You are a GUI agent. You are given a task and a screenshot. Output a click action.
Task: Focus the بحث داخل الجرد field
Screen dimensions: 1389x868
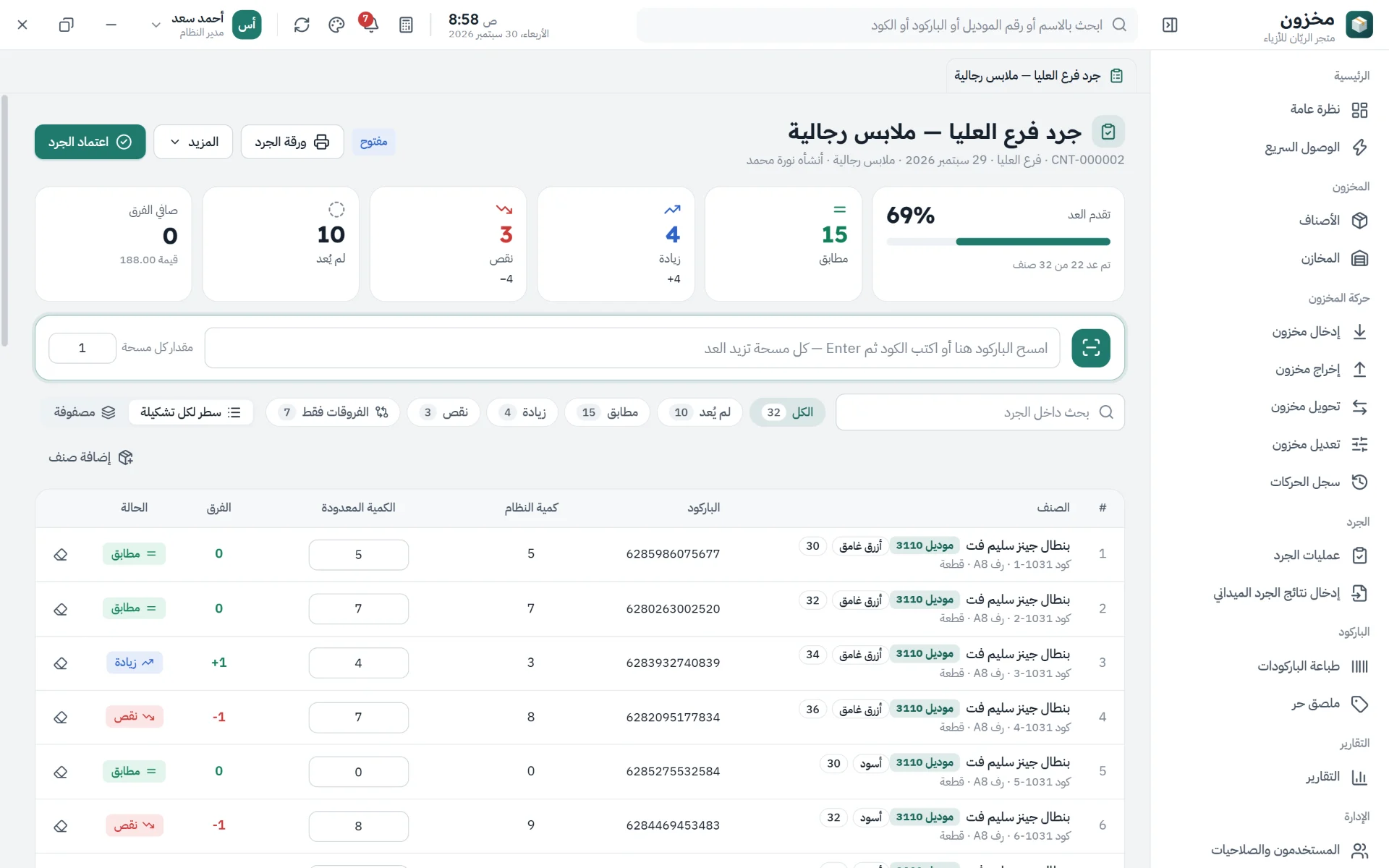[980, 412]
